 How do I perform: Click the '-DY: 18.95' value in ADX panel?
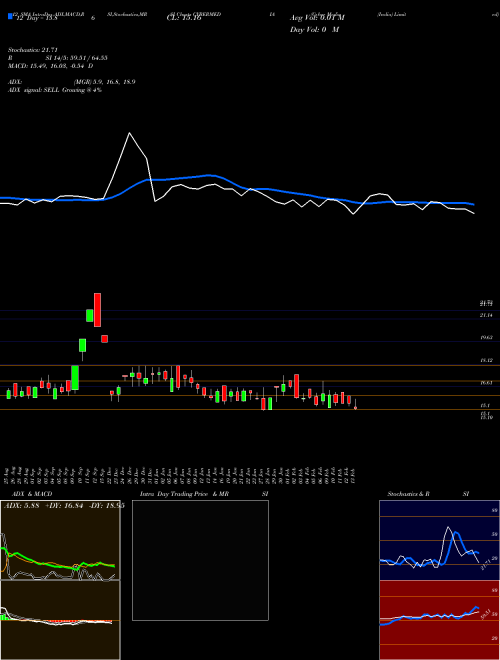pos(106,506)
